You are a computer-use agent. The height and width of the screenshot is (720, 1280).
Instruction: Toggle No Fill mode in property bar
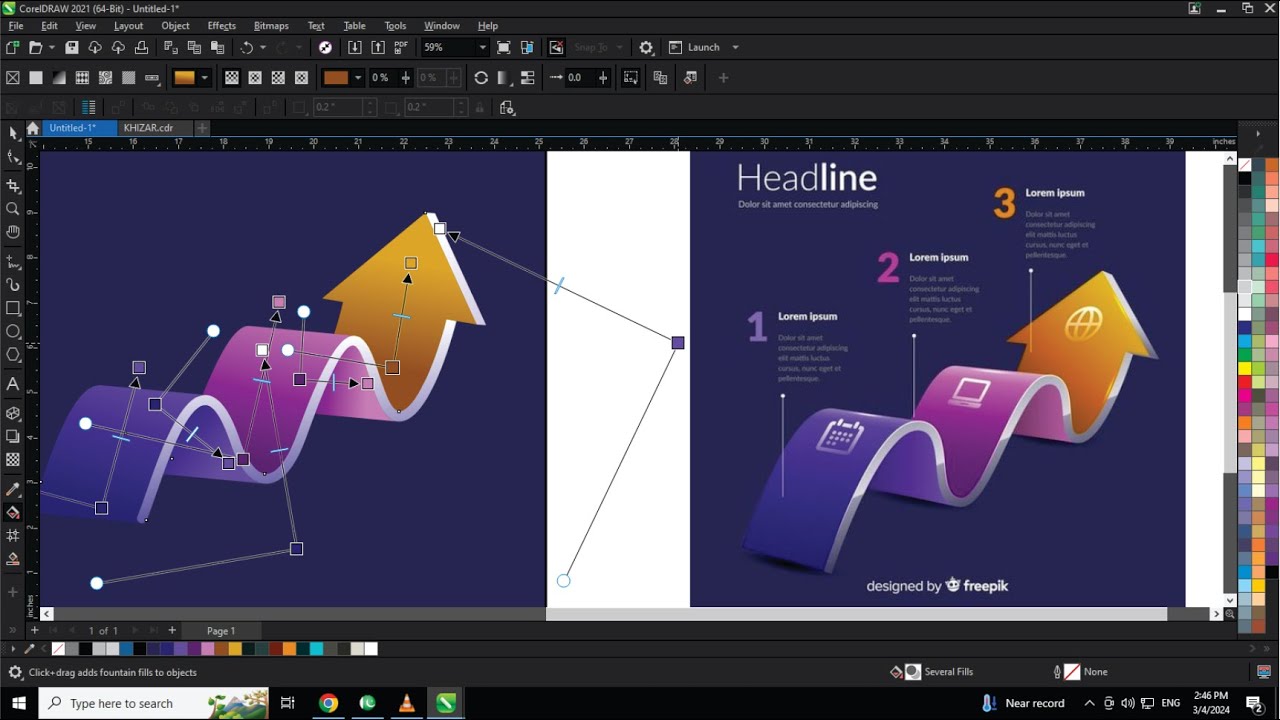(13, 77)
